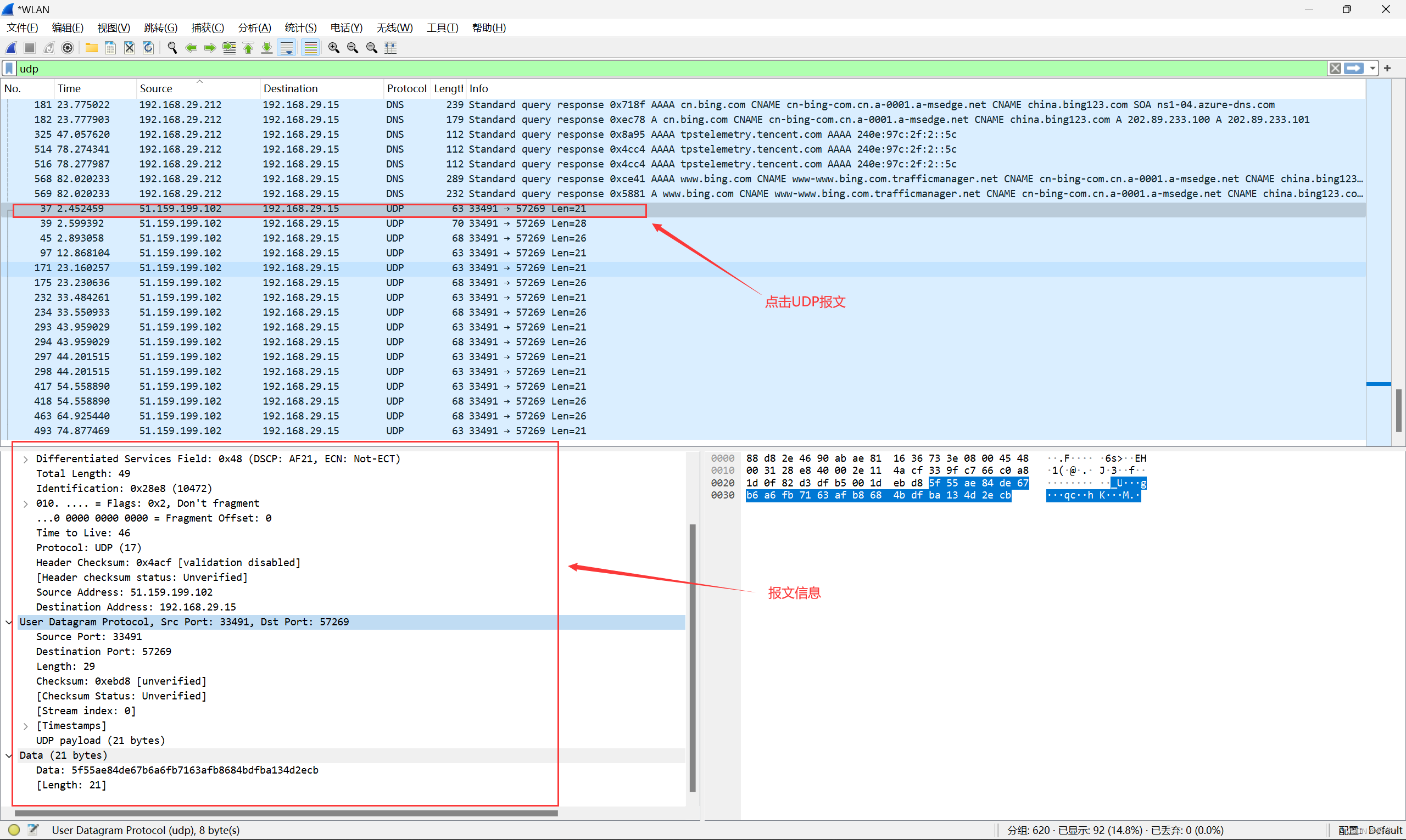
Task: Click packet details vertical scrollbar thumb
Action: coord(692,658)
